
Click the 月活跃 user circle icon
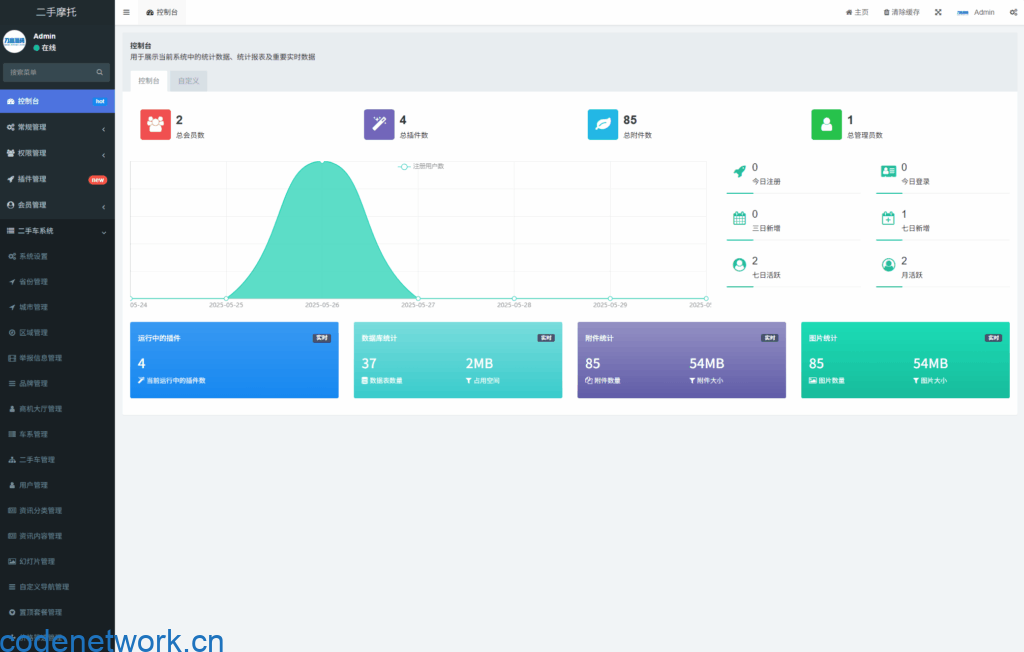888,265
